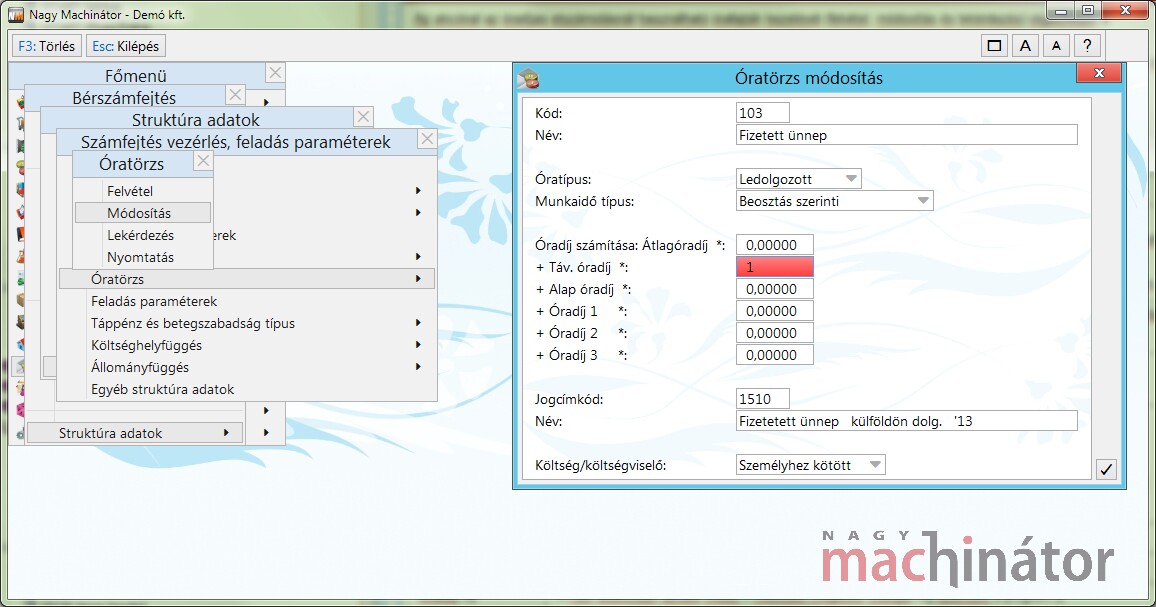The height and width of the screenshot is (607, 1156).
Task: Click the Óradíj 3 value field
Action: [x=775, y=355]
